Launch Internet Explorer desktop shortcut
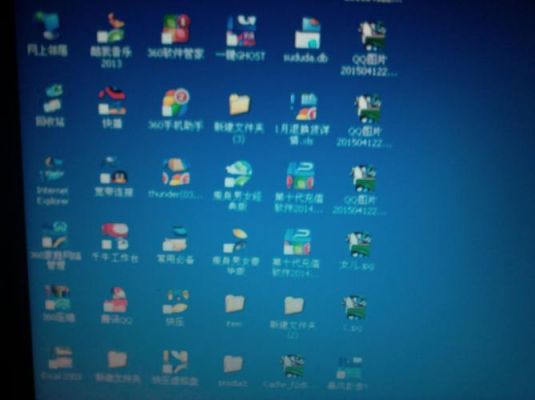Screen dimensions: 535x400 (x=52, y=180)
